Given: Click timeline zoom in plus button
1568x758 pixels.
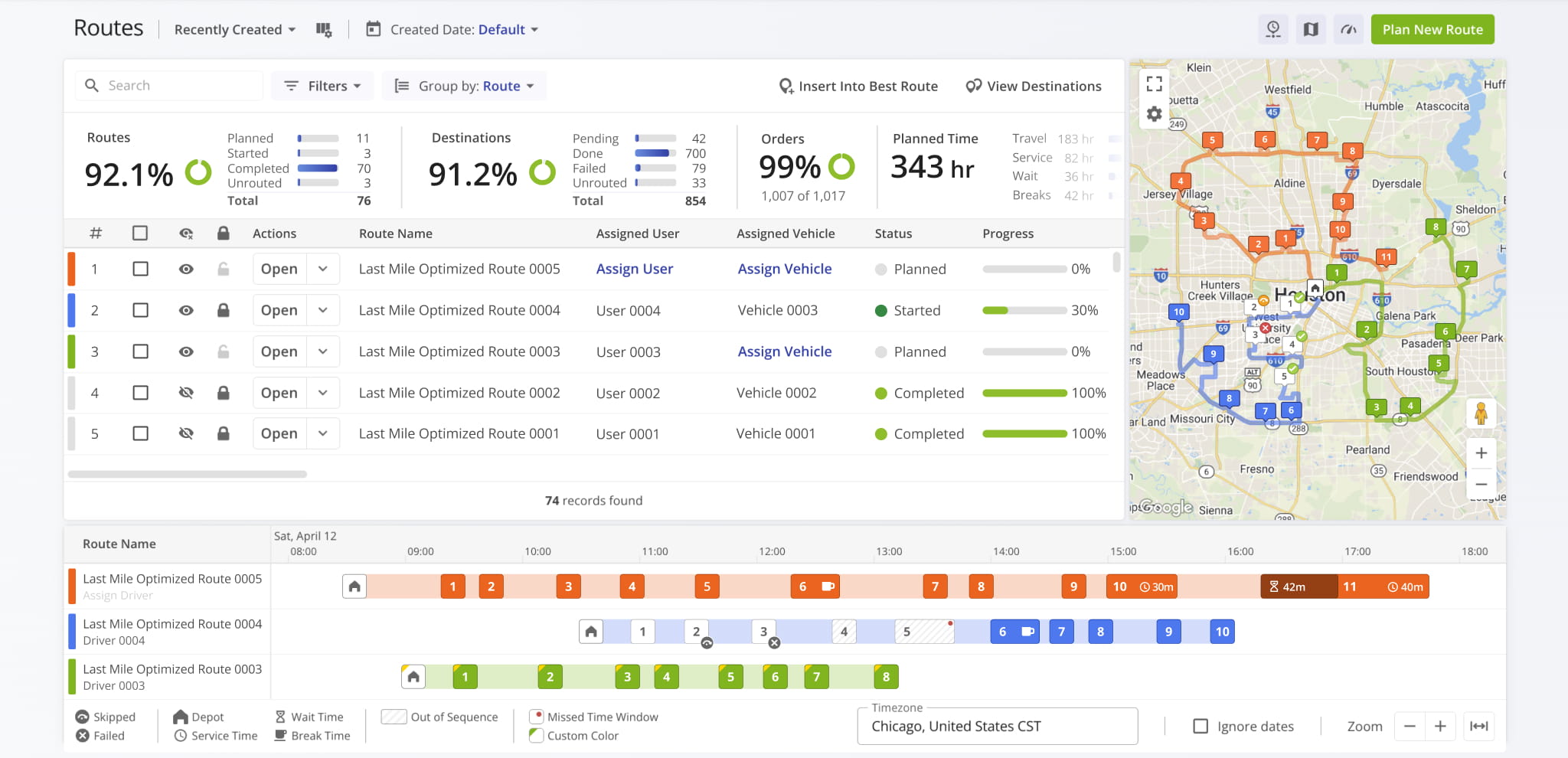Looking at the screenshot, I should pyautogui.click(x=1440, y=726).
